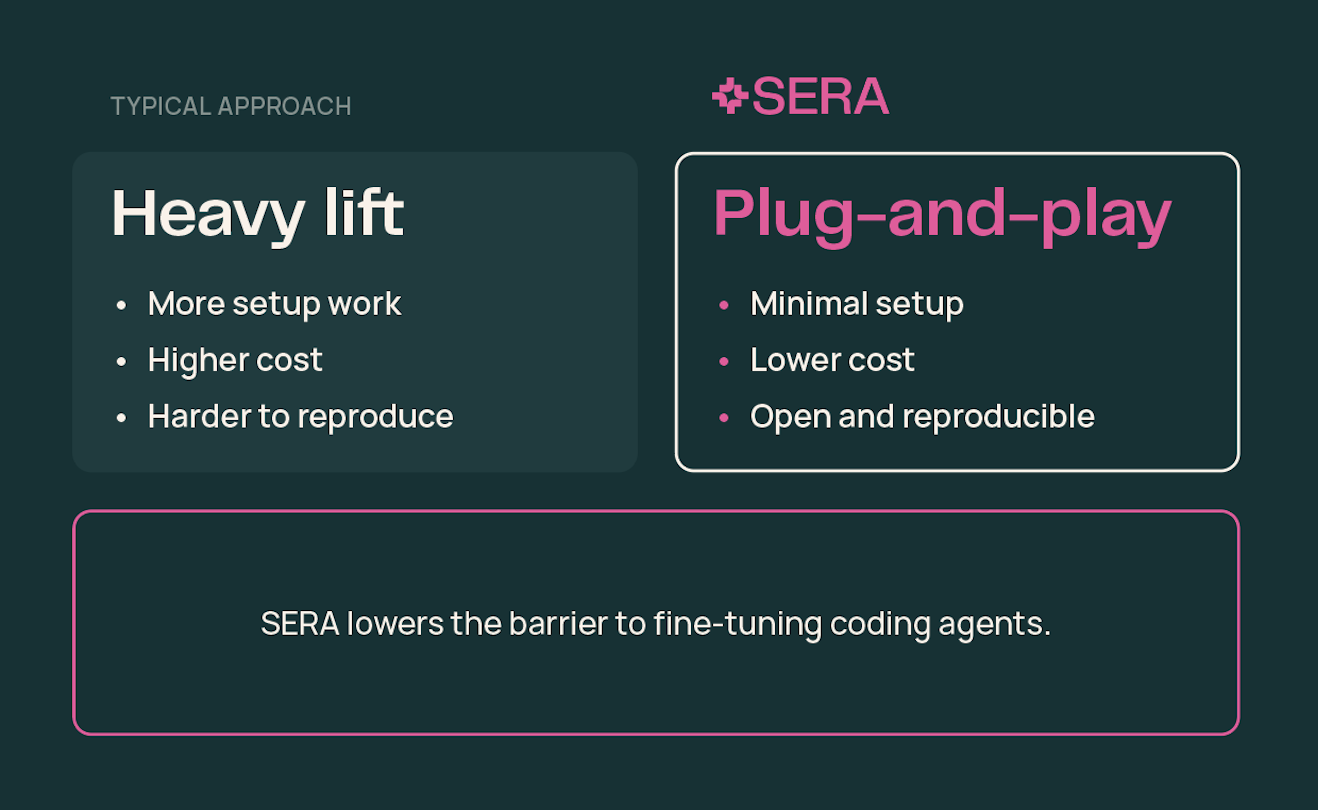Viewport: 1318px width, 810px height.
Task: Select the TYPICAL APPROACH label
Action: pyautogui.click(x=231, y=106)
